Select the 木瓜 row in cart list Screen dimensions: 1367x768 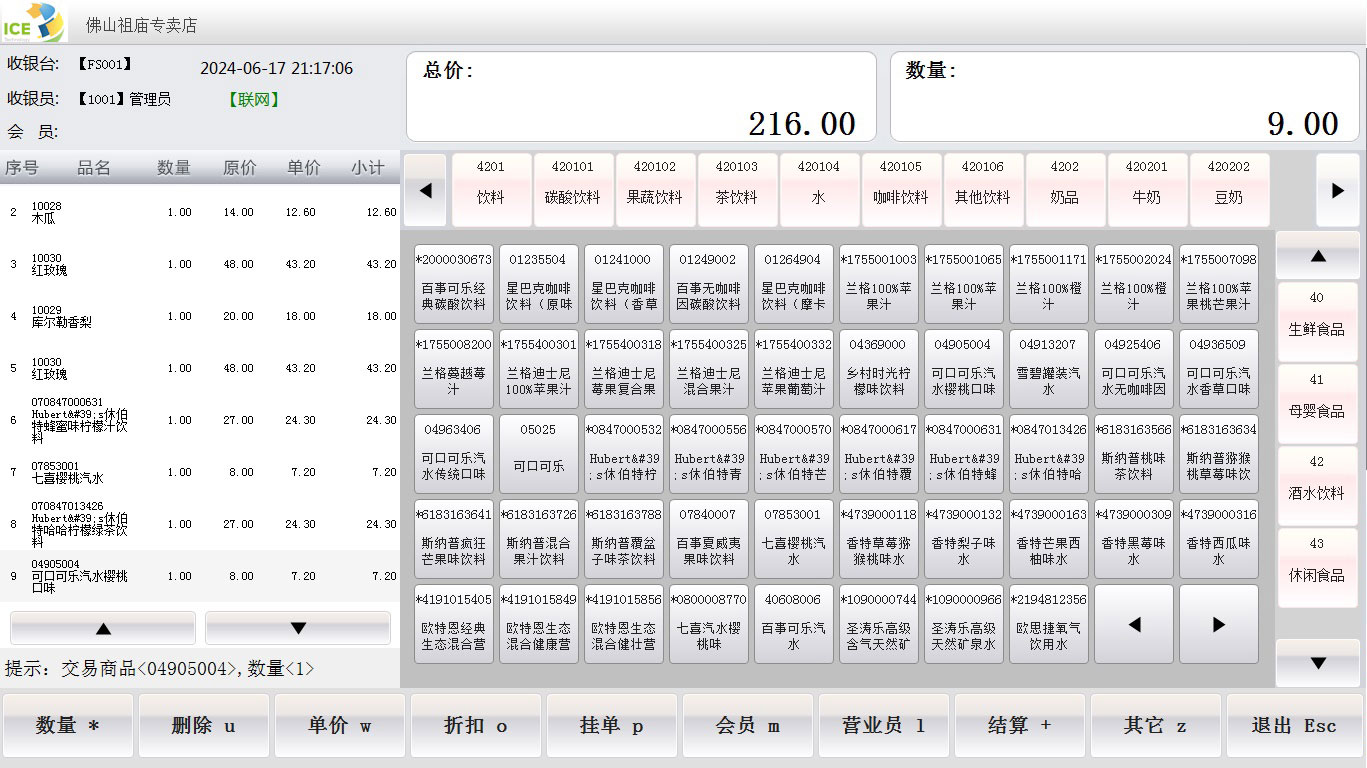[200, 212]
